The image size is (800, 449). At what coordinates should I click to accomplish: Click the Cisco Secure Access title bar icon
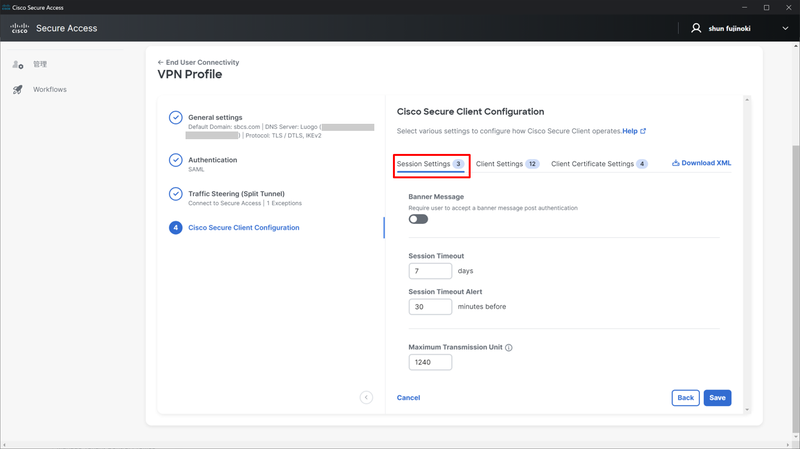(6, 7)
